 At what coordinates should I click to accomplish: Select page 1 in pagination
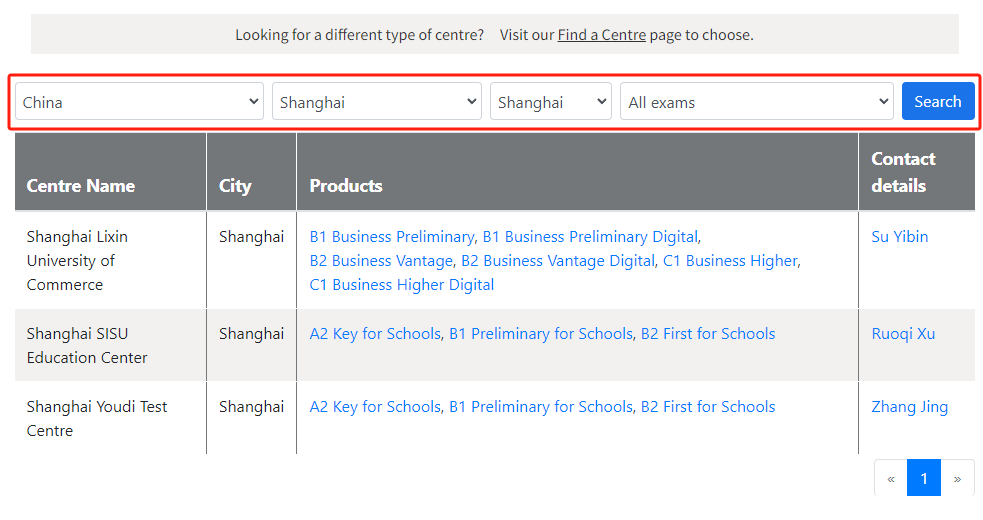(924, 479)
